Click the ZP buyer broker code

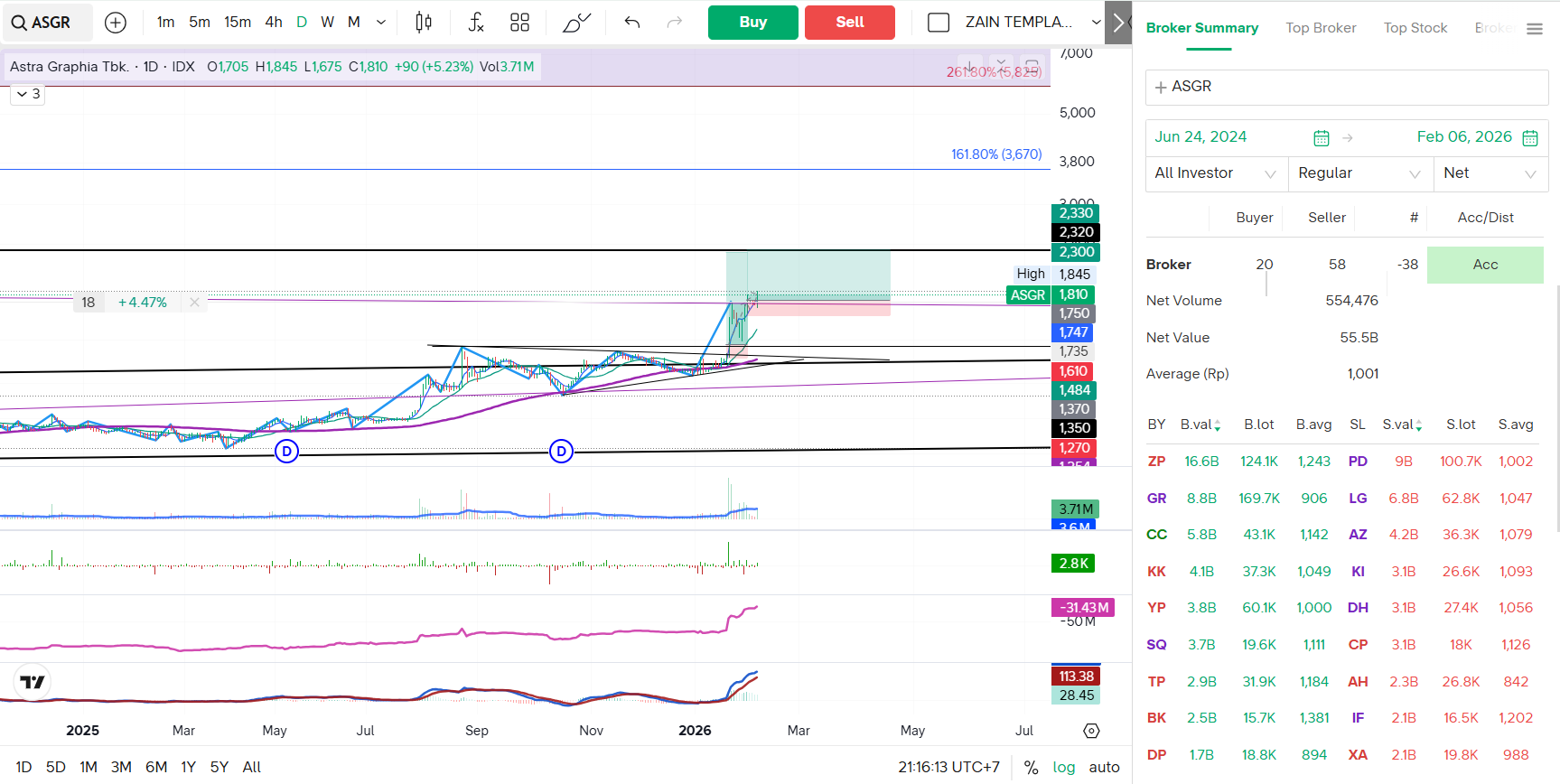pos(1156,462)
